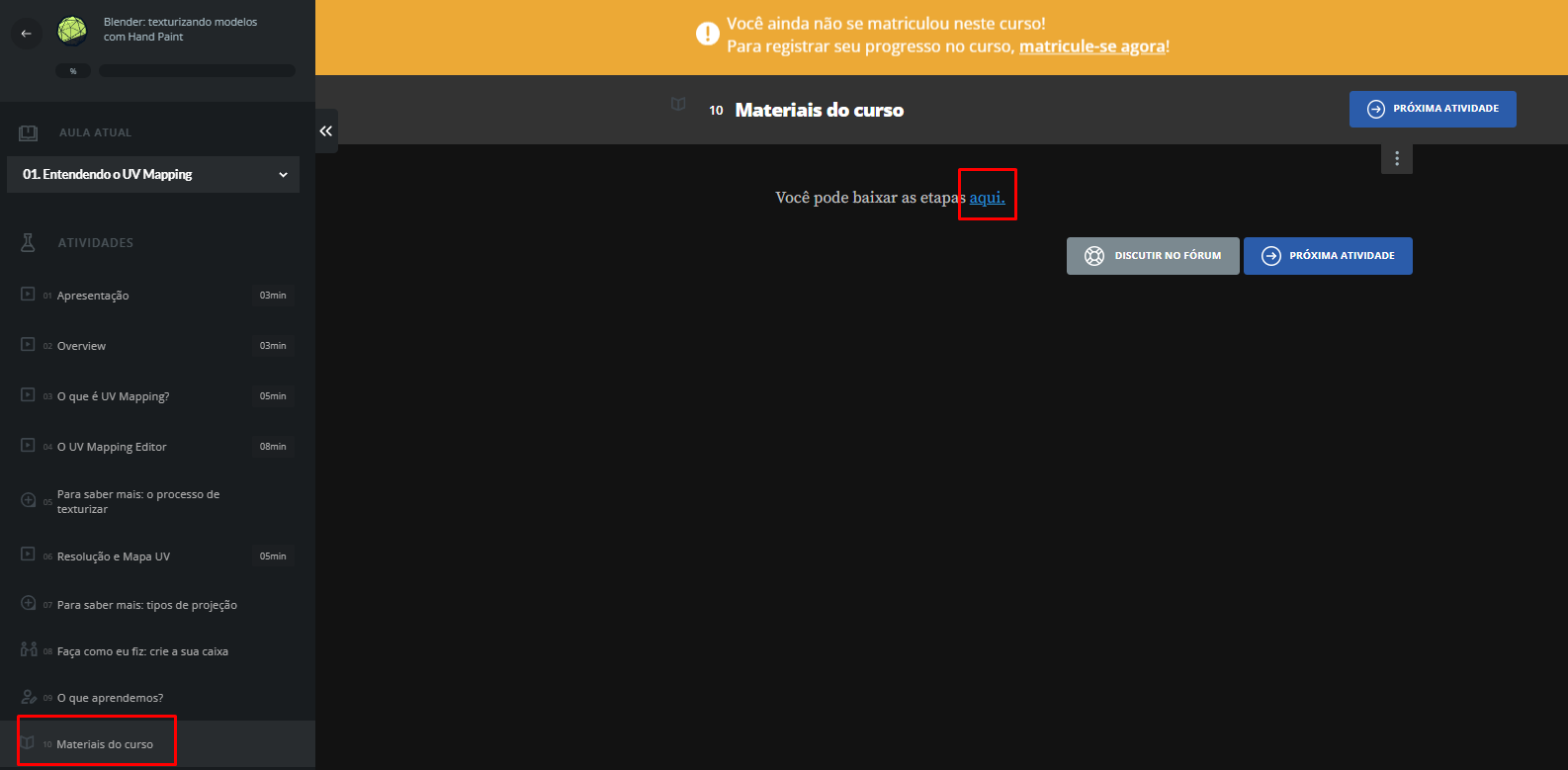Click video icon beside Resolução e Mapa UV

coord(28,555)
